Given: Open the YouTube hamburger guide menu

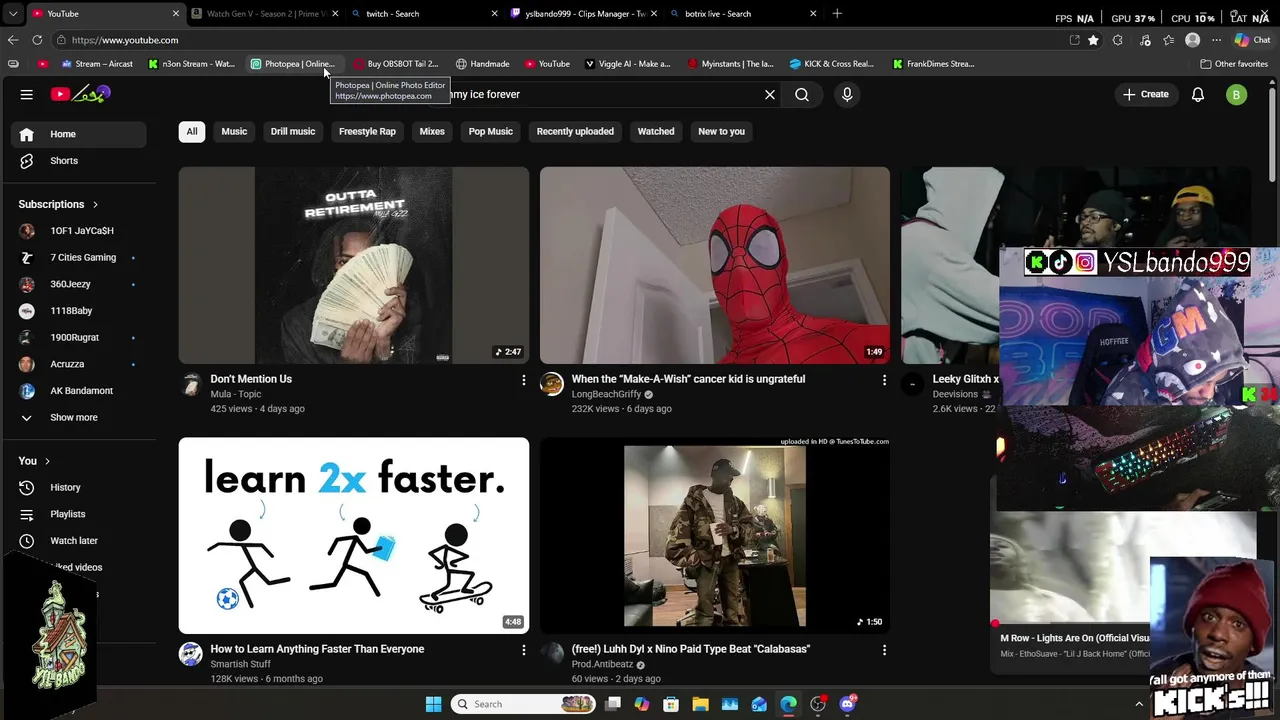Looking at the screenshot, I should (x=27, y=94).
